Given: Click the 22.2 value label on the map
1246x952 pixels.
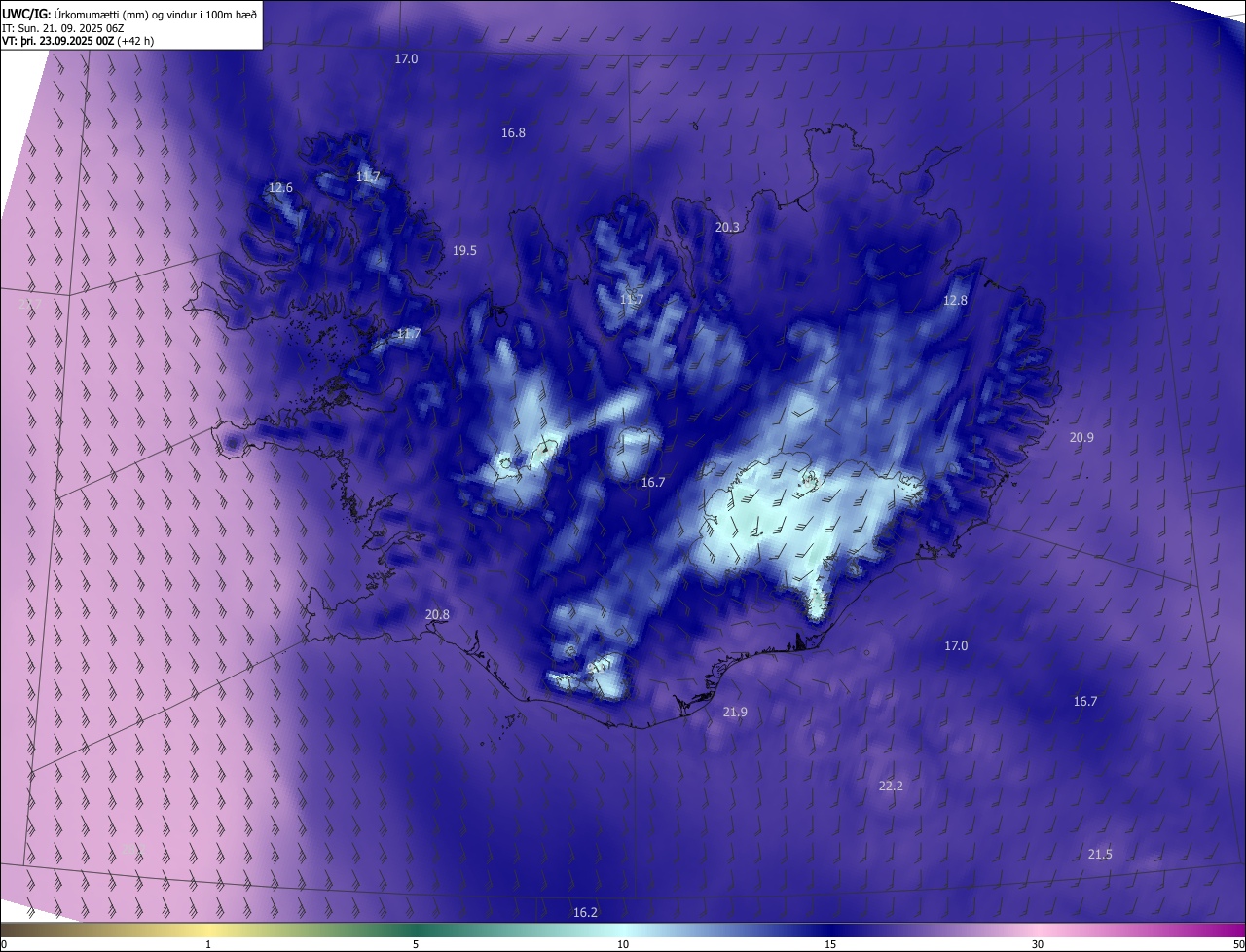Looking at the screenshot, I should [x=890, y=786].
